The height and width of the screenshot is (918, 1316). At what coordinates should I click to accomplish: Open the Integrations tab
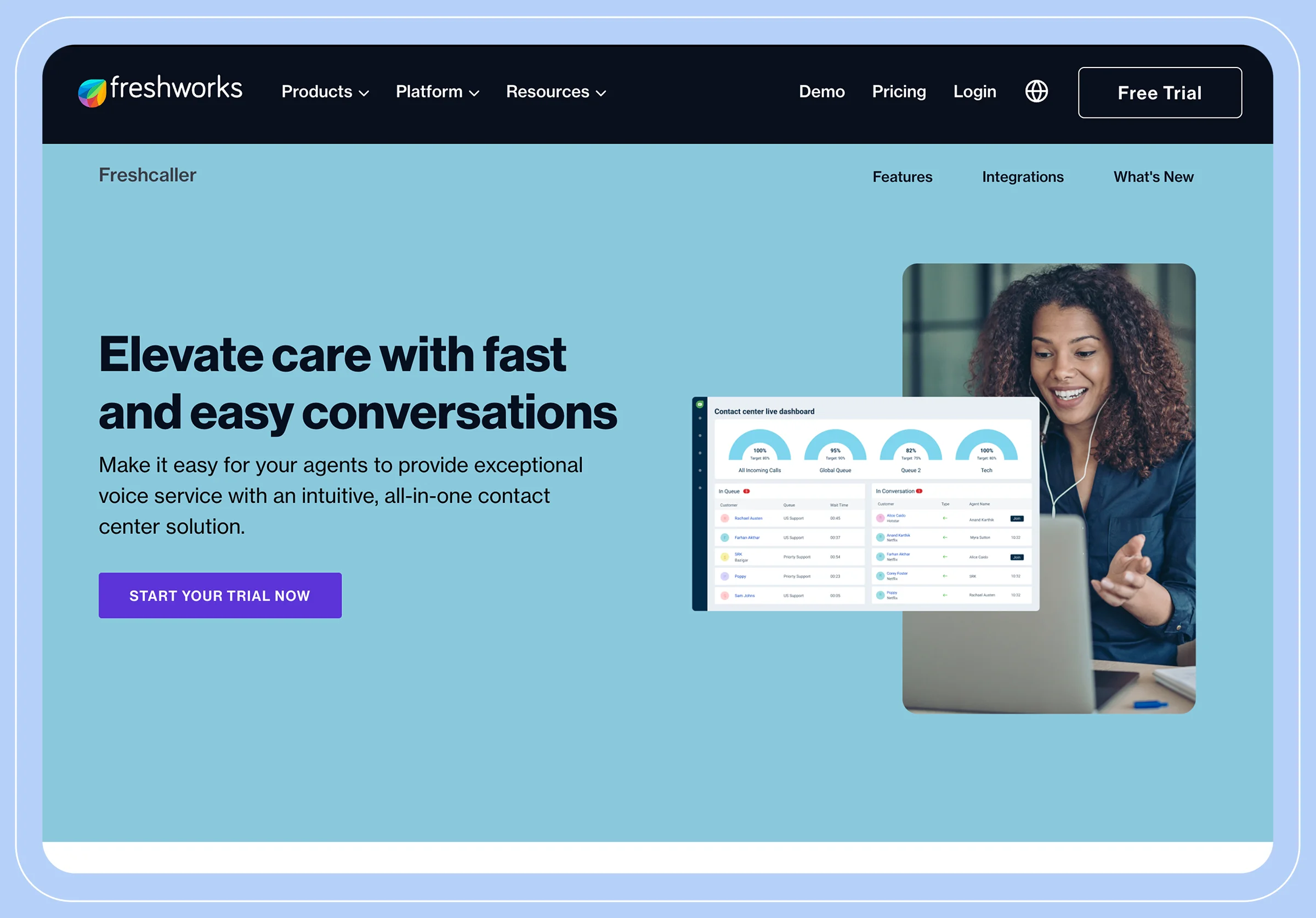1023,177
